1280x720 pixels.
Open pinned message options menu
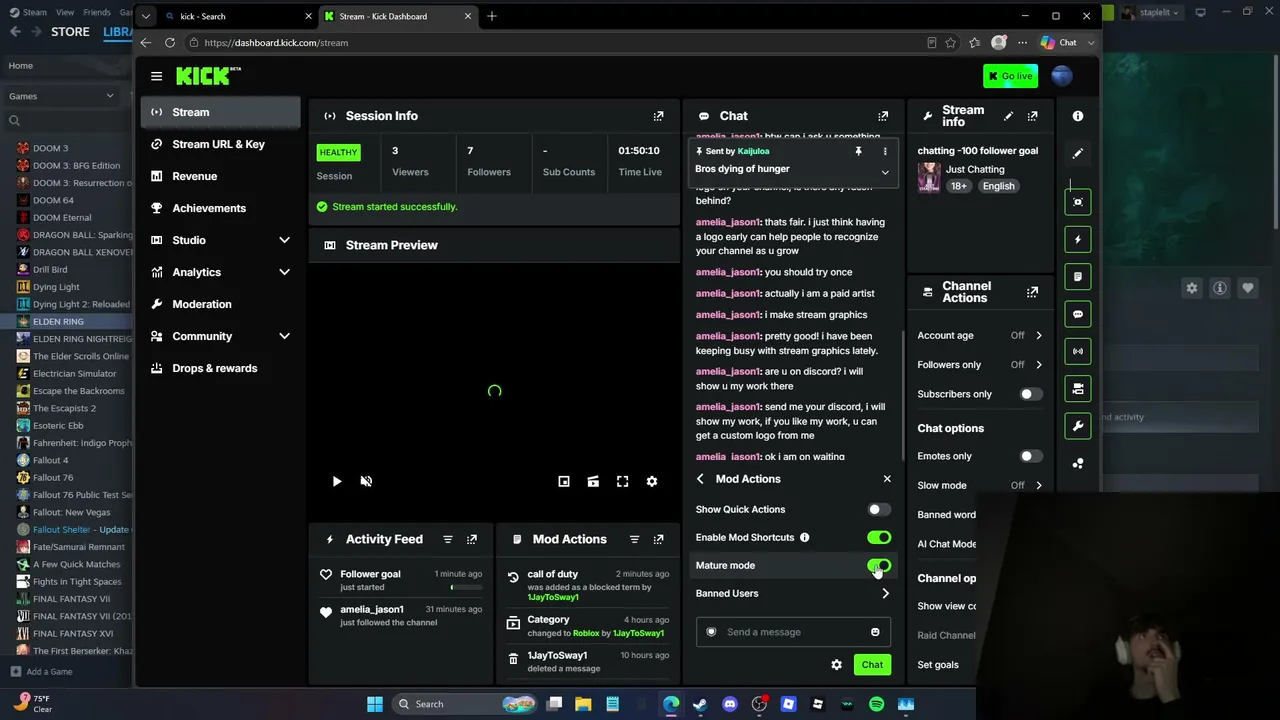[885, 151]
